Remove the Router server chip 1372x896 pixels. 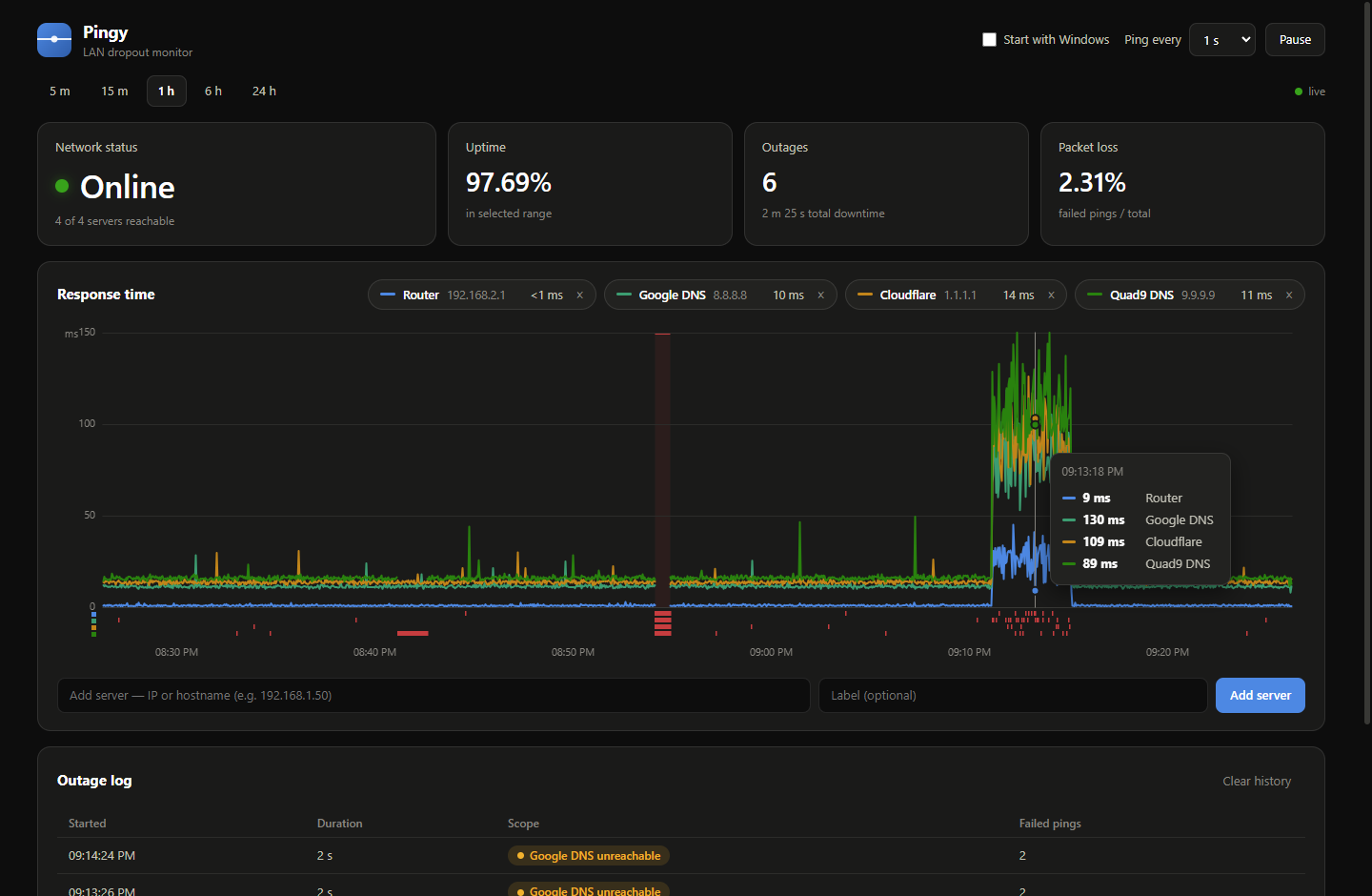(x=579, y=295)
